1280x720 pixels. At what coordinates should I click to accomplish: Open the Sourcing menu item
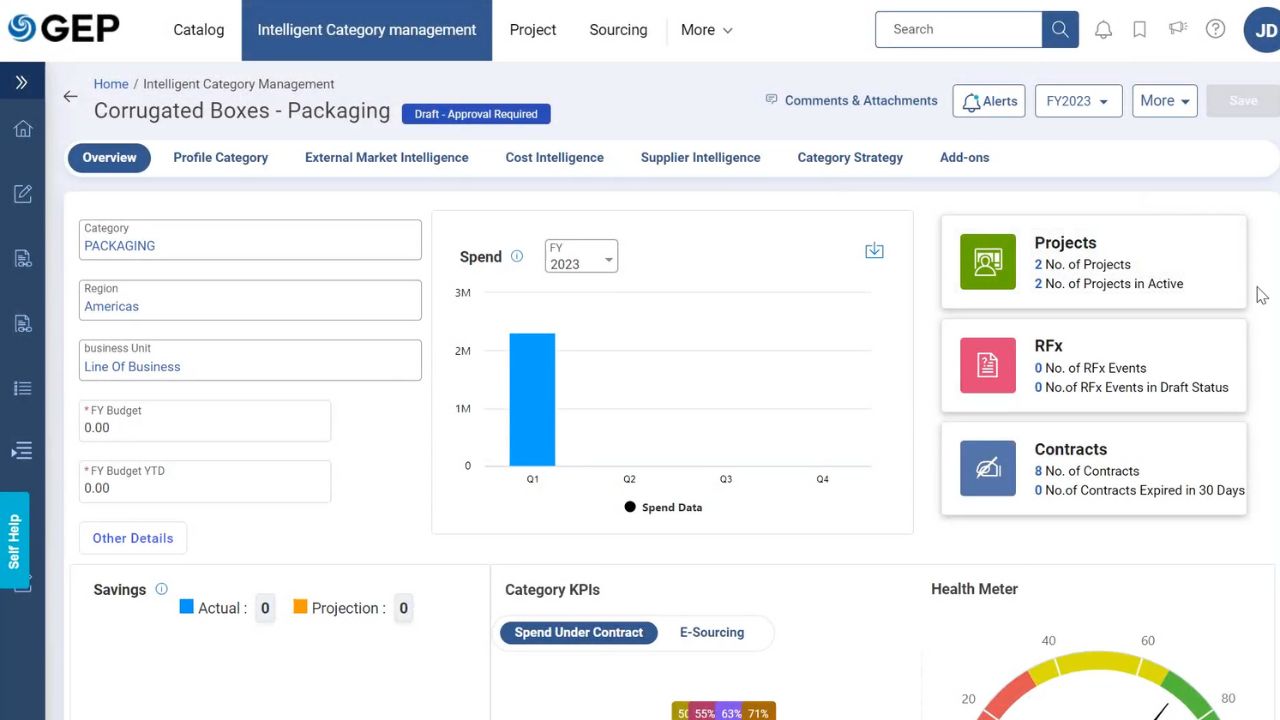618,30
